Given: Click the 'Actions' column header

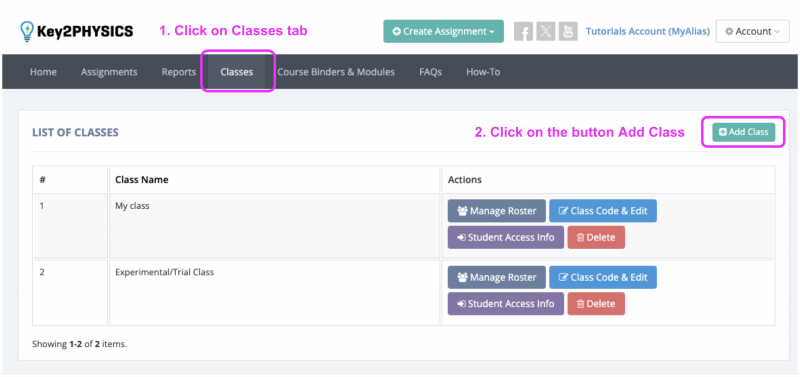Looking at the screenshot, I should click(608, 180).
